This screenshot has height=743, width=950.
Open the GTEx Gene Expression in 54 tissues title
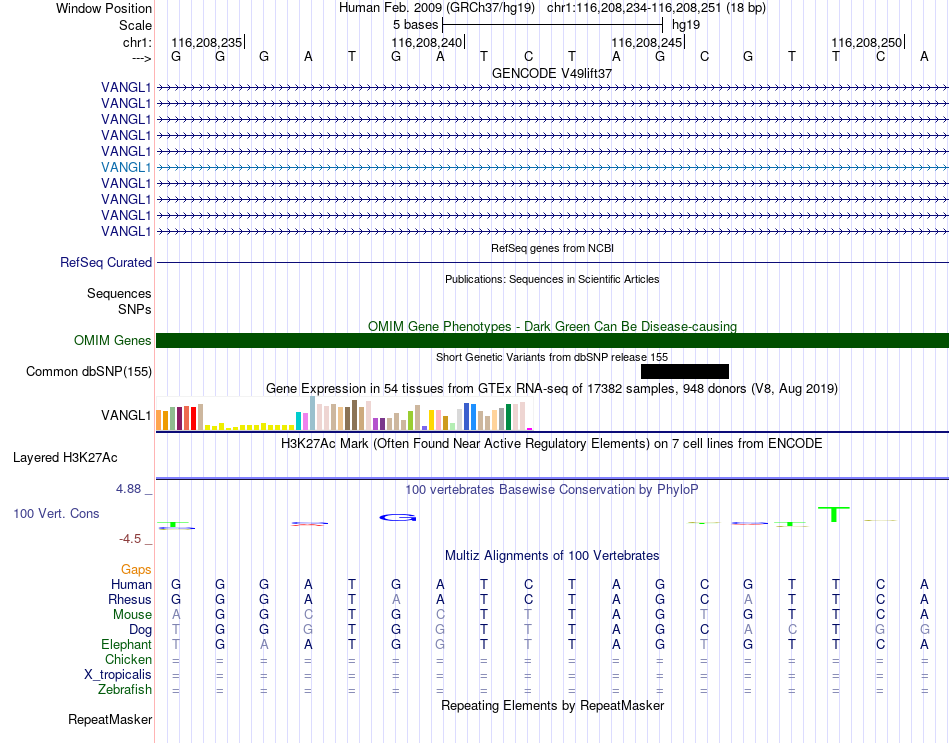point(552,388)
